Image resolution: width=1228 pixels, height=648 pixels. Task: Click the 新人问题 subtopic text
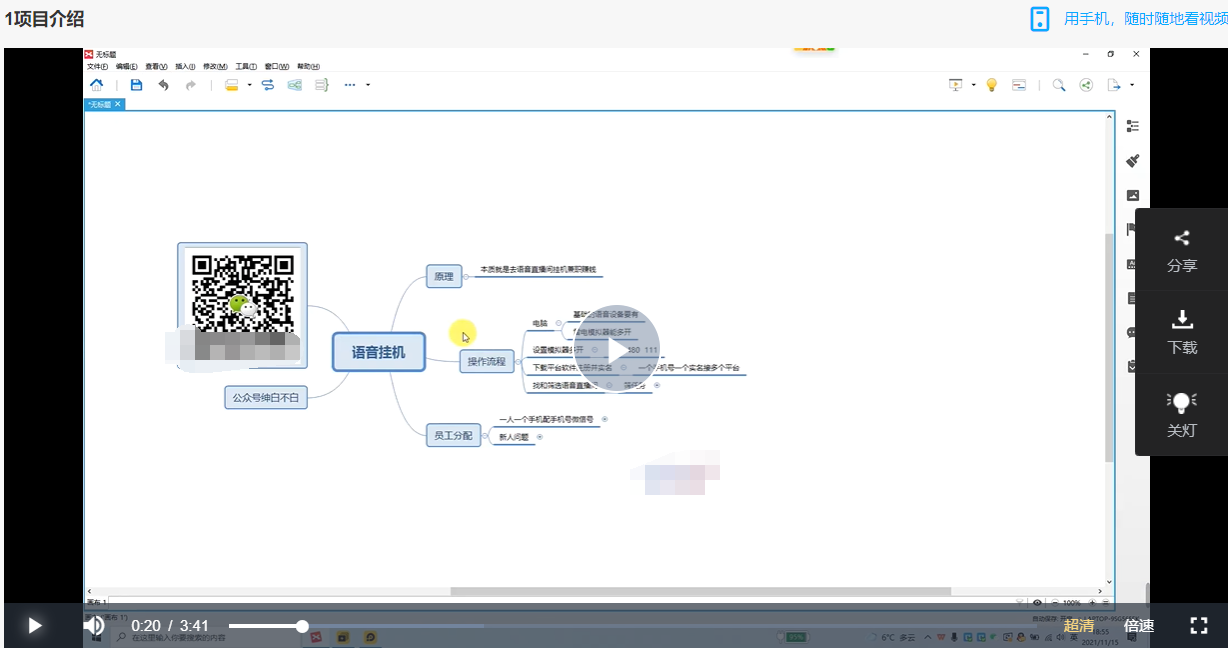click(x=514, y=437)
